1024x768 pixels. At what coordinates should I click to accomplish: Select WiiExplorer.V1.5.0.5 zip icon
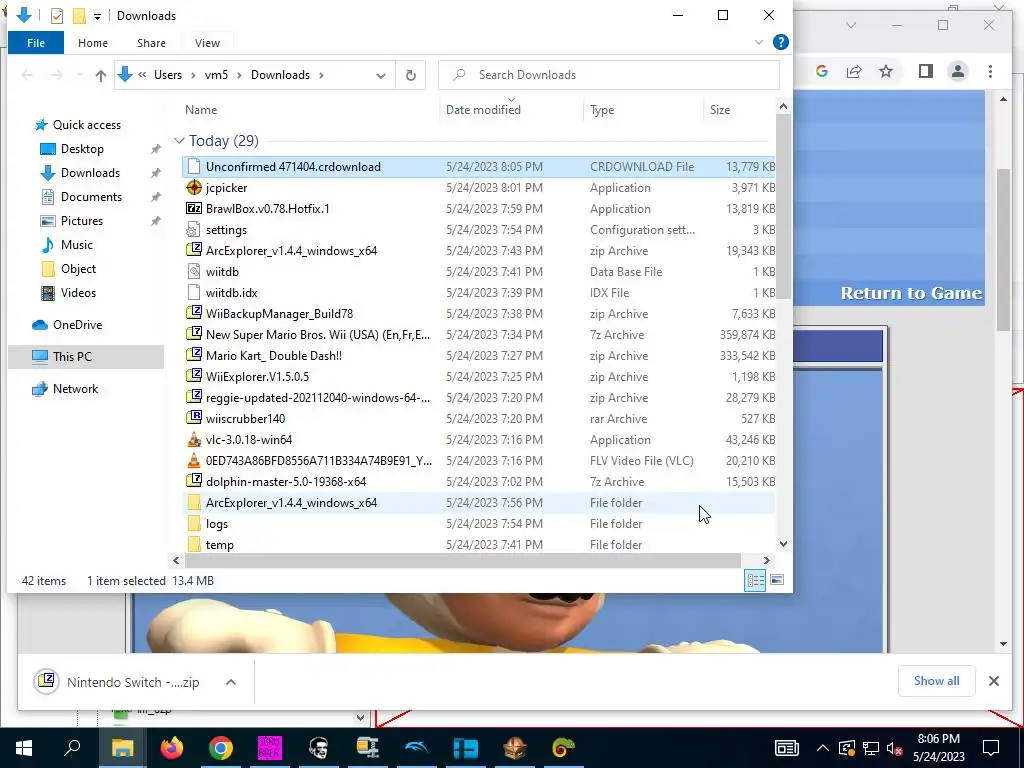(194, 377)
